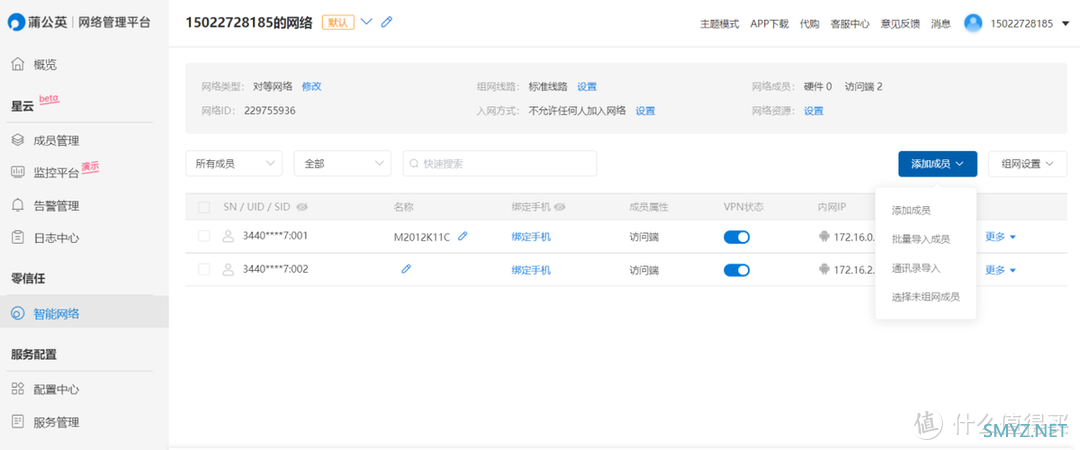Click 设置 link for 入网方式
Viewport: 1080px width, 450px height.
coord(645,111)
